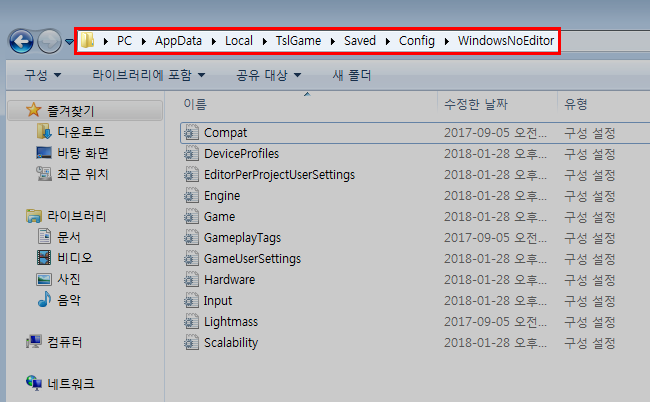Click the 바탕 화면 monitor icon
Screen dimensions: 650x402
point(44,153)
